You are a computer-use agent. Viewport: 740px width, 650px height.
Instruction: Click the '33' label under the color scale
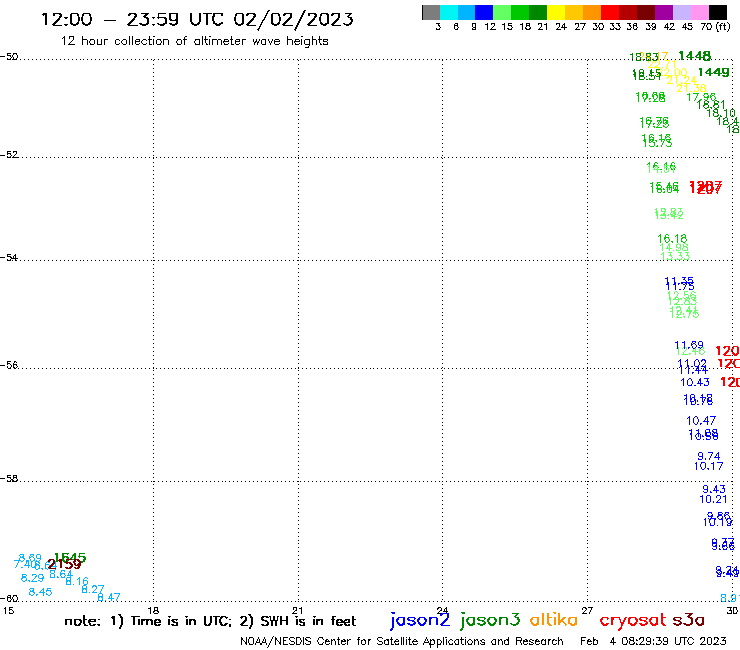(615, 26)
